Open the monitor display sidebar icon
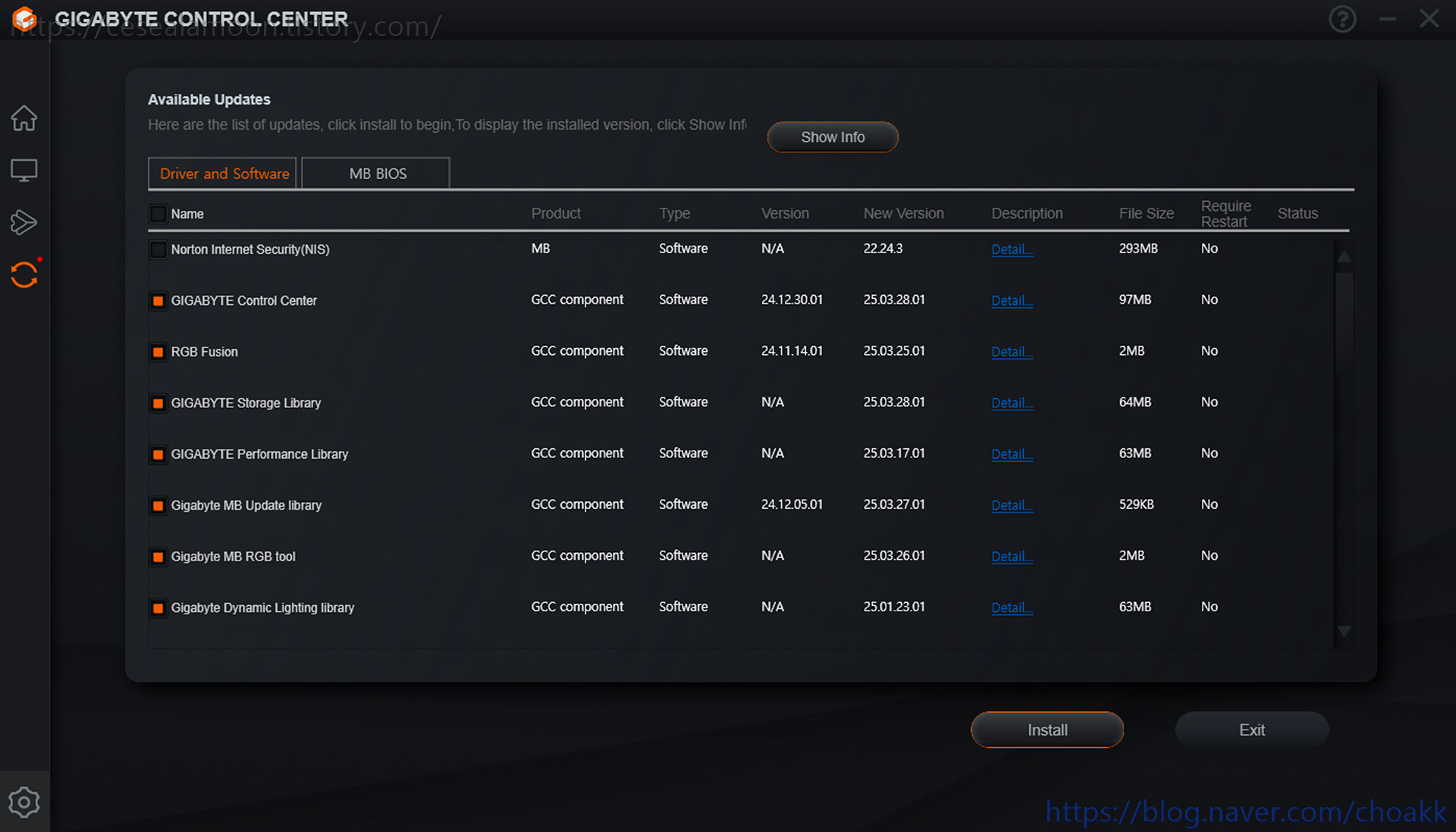This screenshot has width=1456, height=832. pos(24,170)
